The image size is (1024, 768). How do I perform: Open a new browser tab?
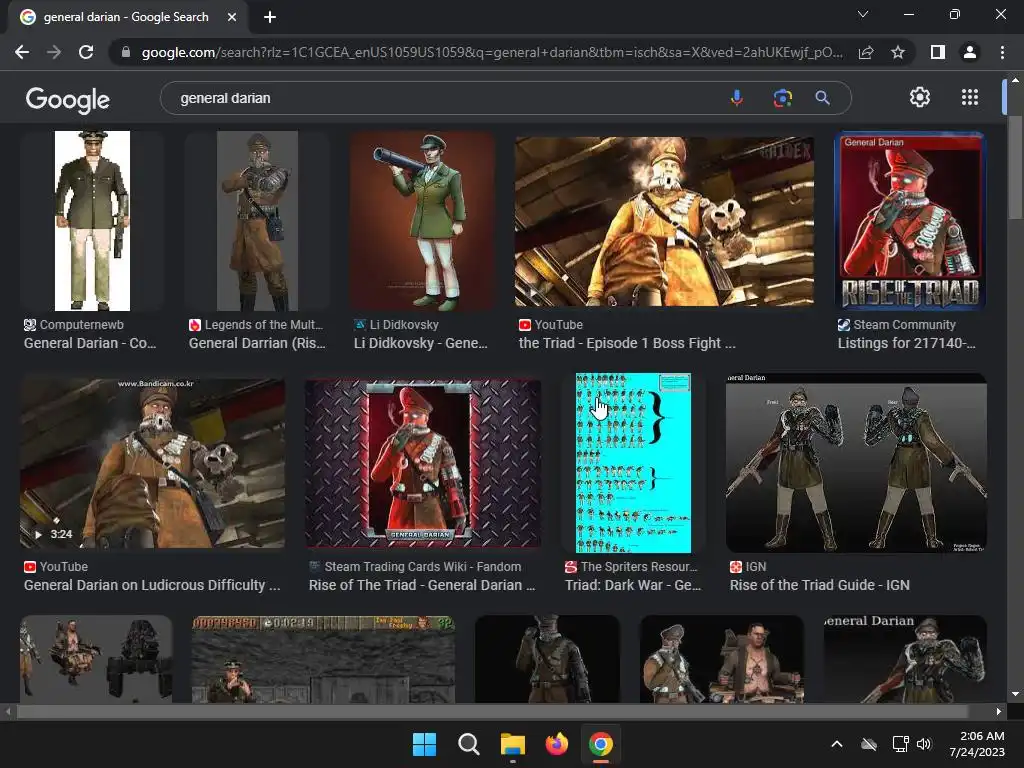(x=270, y=17)
